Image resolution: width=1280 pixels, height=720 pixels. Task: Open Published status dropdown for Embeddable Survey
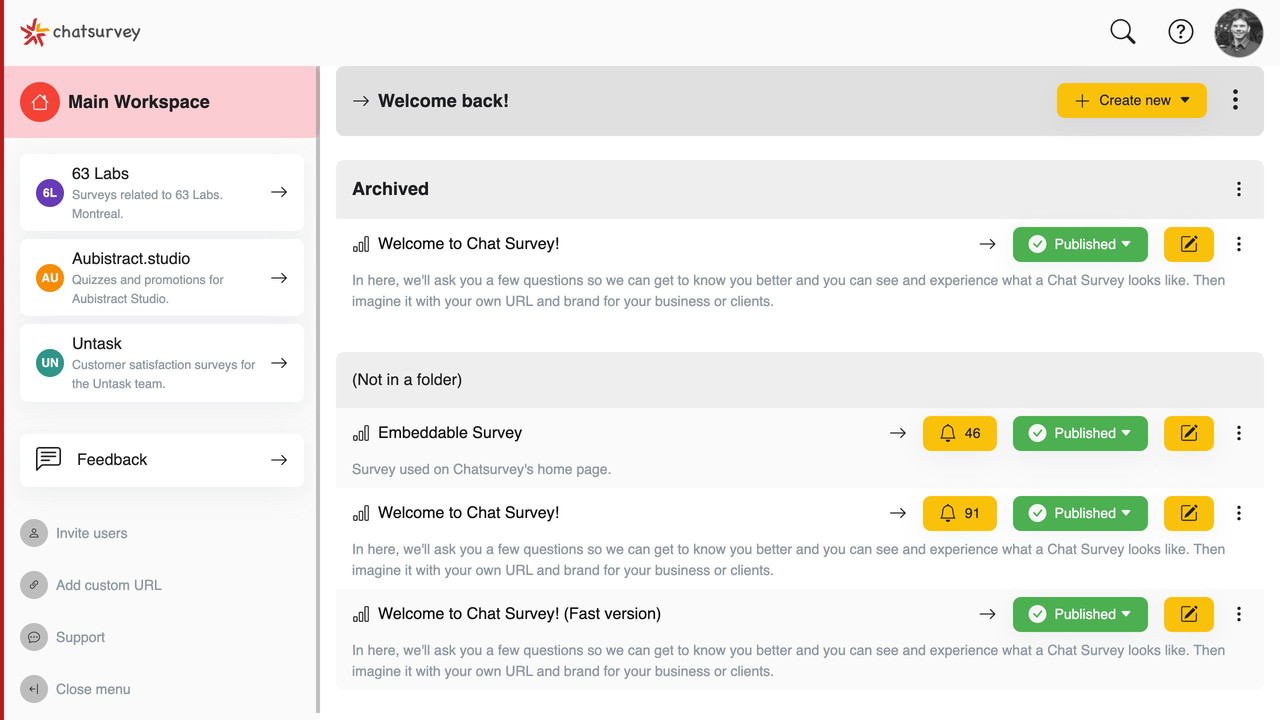point(1080,433)
